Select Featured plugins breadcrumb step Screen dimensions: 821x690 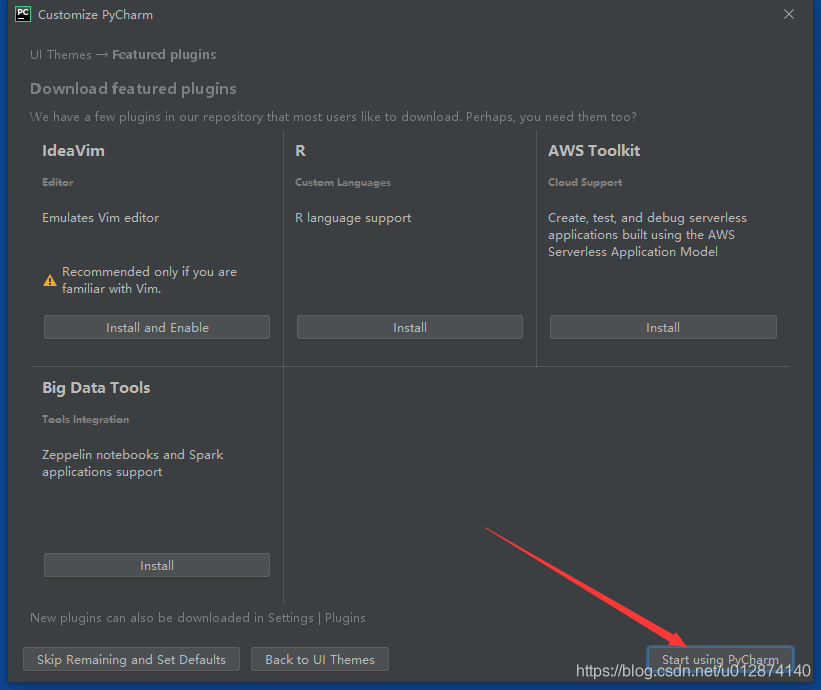point(164,54)
